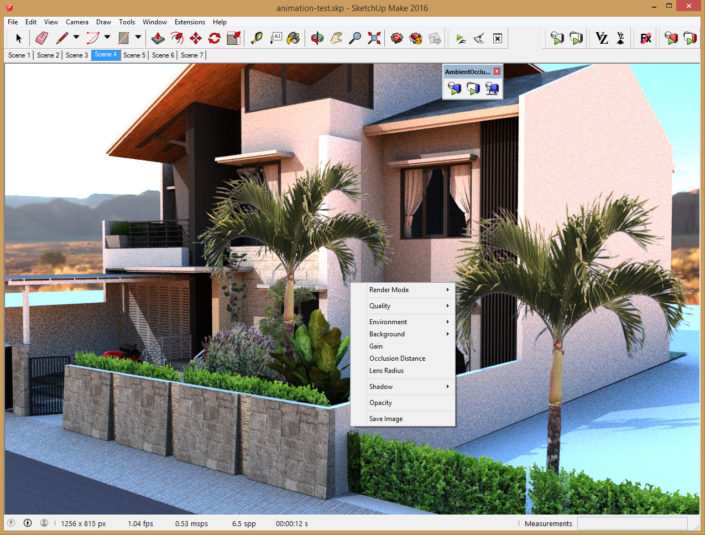This screenshot has height=535, width=705.
Task: Pick the Eraser tool
Action: tap(42, 38)
